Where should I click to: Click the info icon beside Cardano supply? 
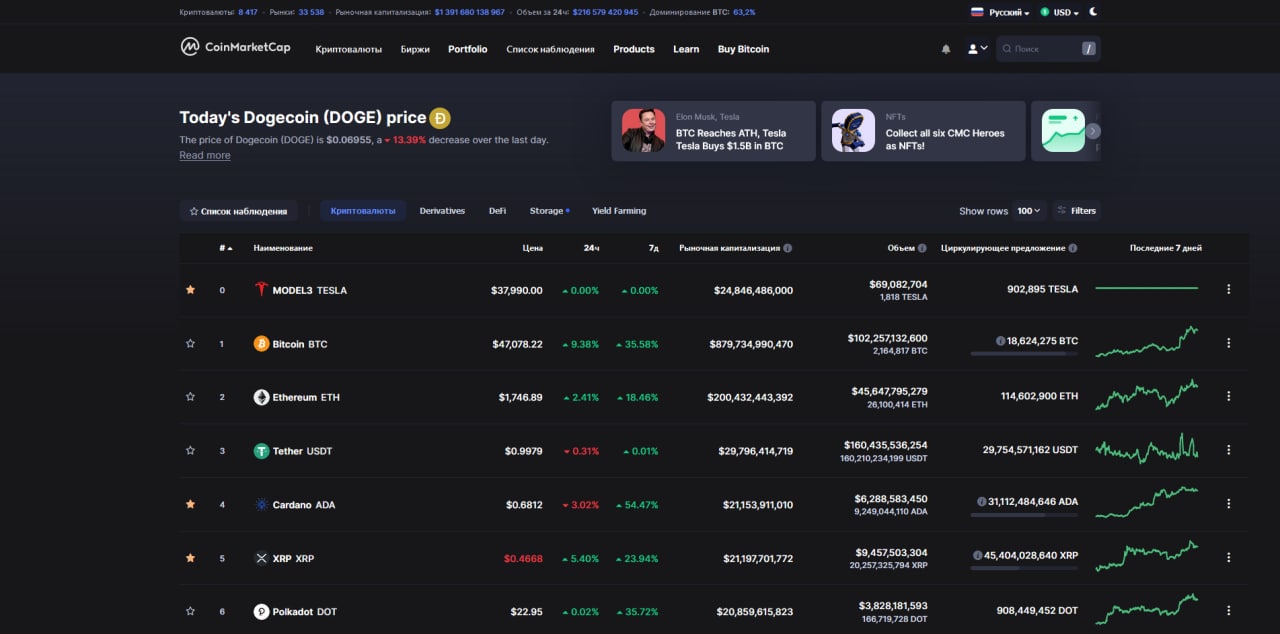(982, 501)
